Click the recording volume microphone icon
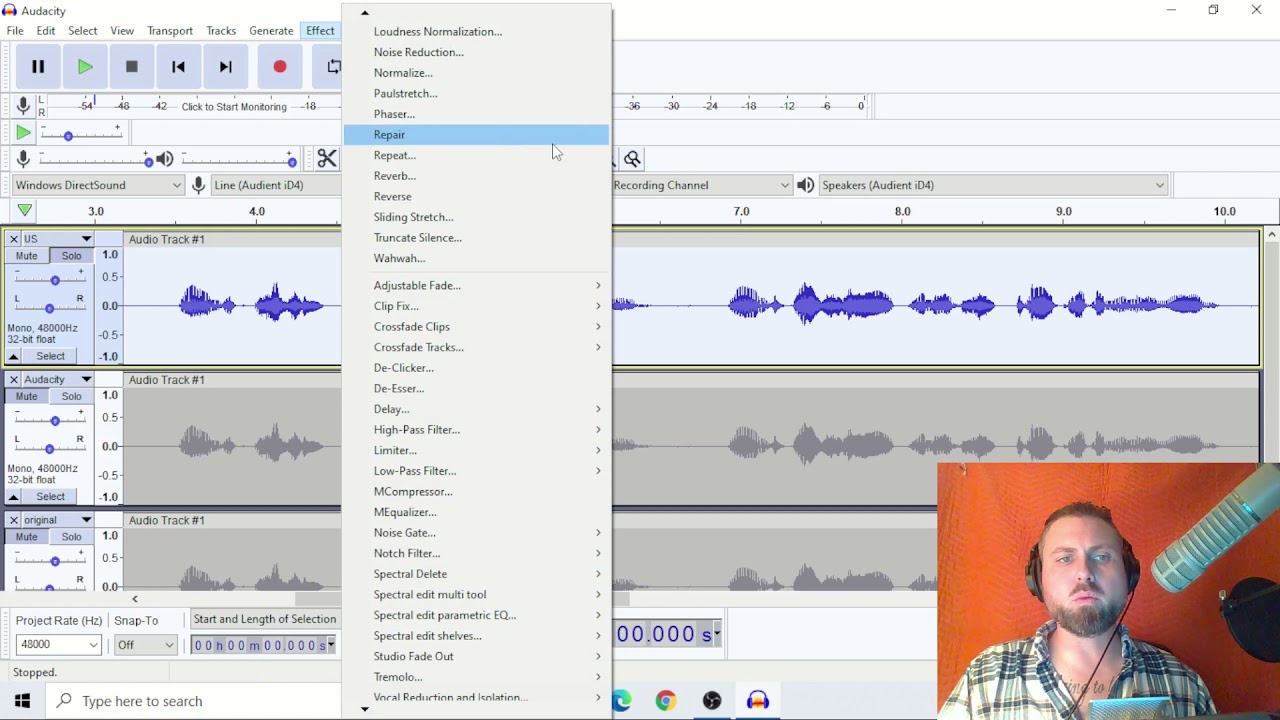The width and height of the screenshot is (1280, 720). [x=23, y=159]
